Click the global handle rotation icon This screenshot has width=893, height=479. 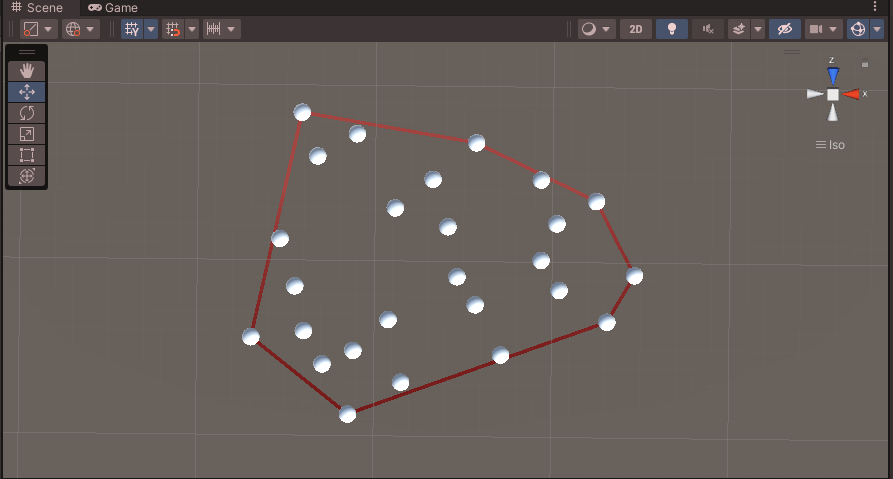coord(73,29)
